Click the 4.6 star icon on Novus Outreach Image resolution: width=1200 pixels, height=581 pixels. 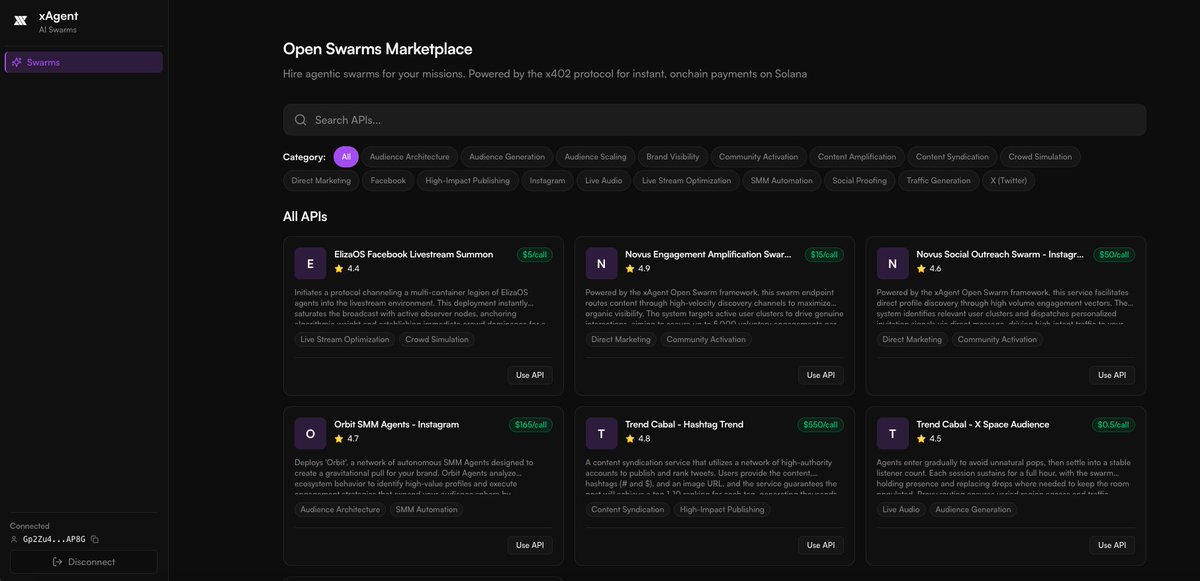click(921, 269)
